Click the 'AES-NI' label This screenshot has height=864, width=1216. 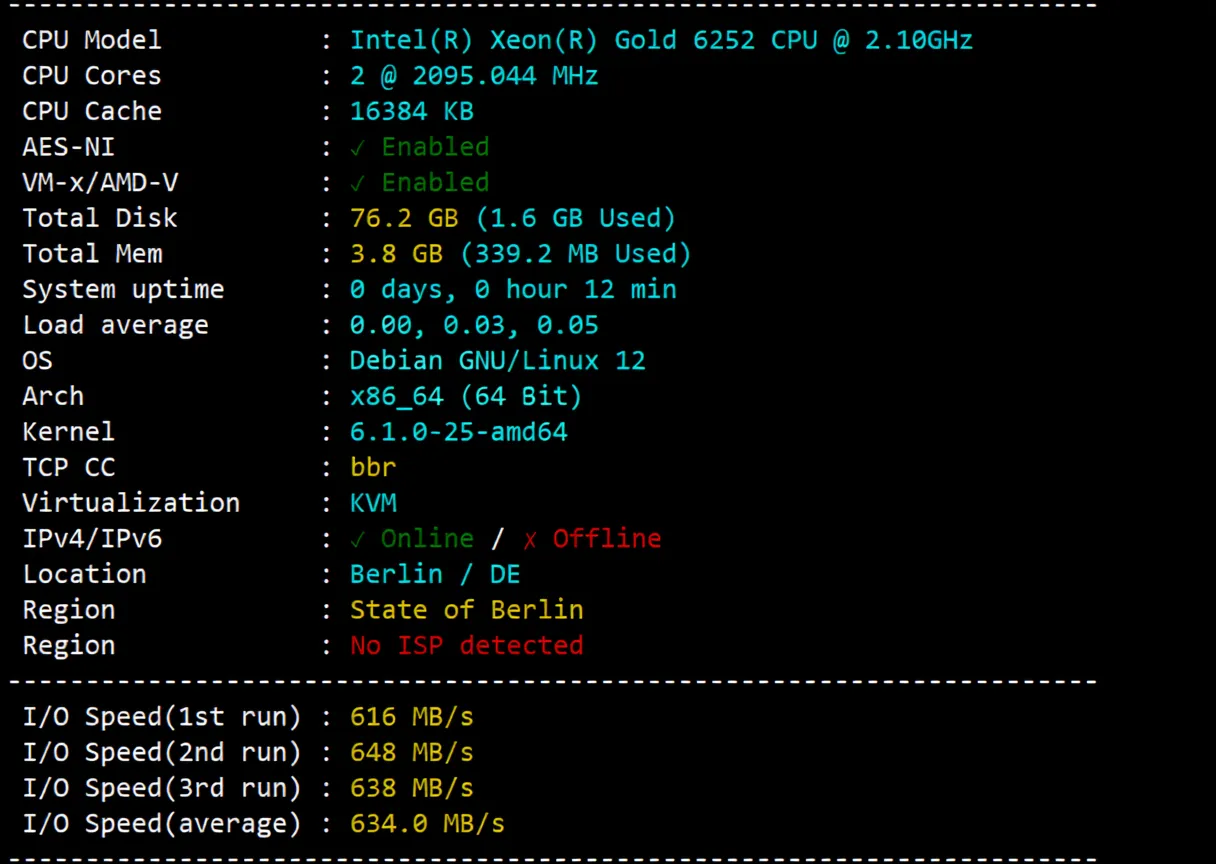69,147
